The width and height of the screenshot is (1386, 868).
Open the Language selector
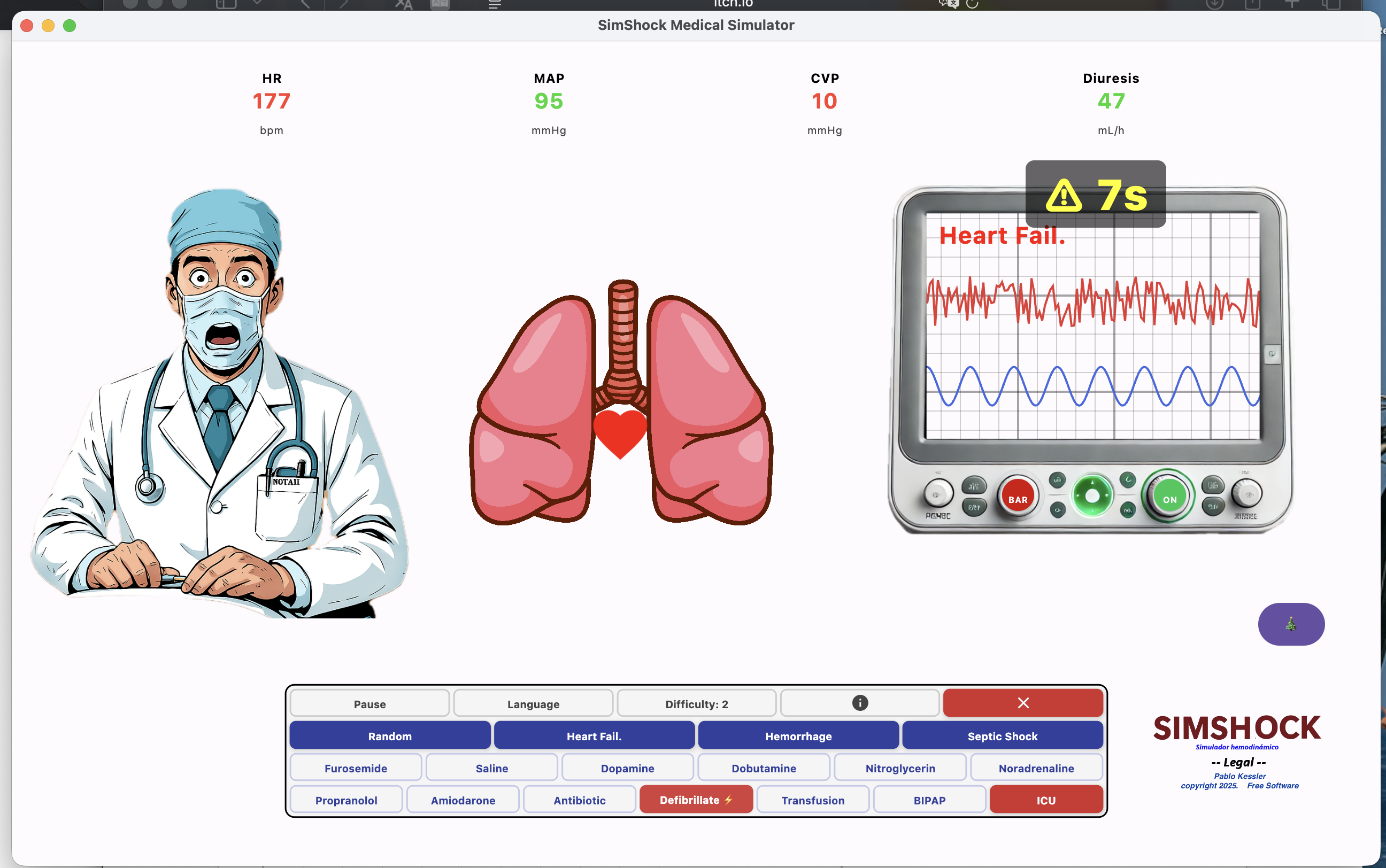pos(533,704)
